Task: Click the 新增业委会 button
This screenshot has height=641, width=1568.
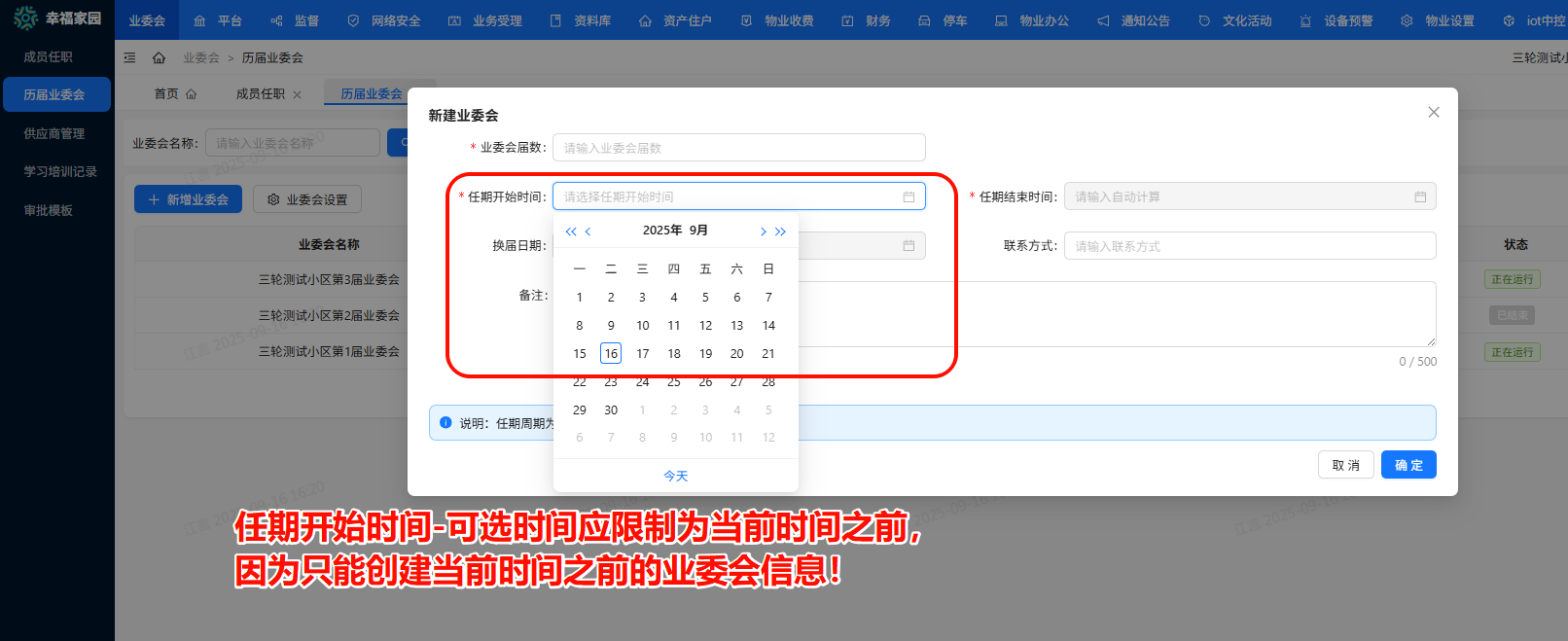Action: (x=188, y=199)
